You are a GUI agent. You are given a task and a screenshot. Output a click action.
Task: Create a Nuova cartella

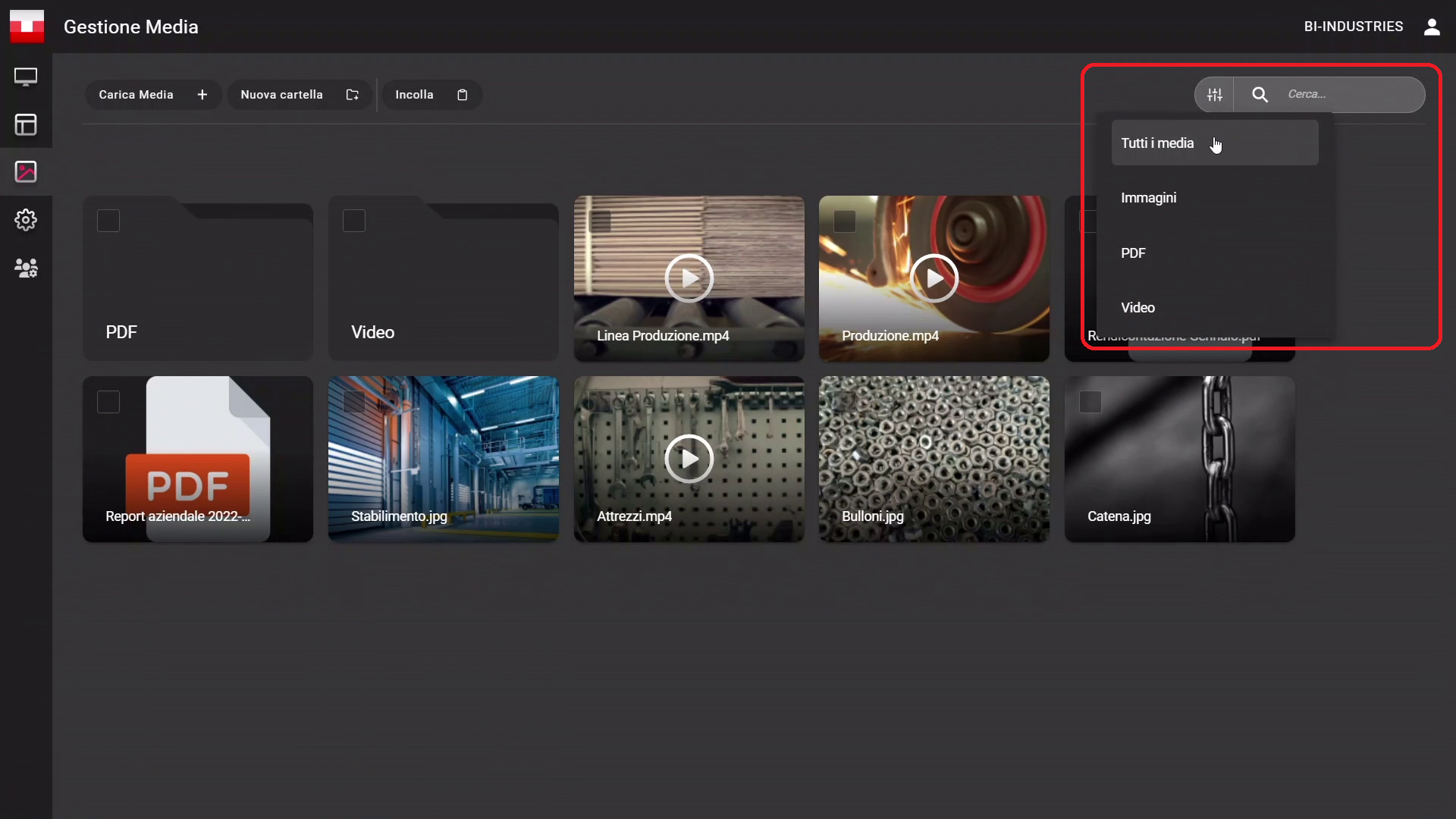299,95
